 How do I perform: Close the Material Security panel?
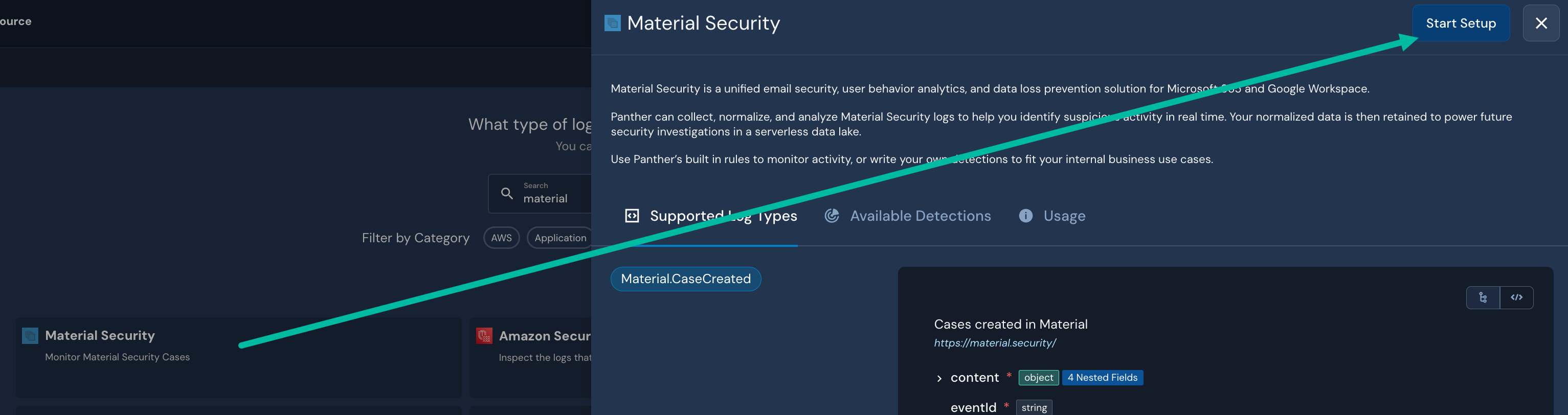[x=1540, y=23]
